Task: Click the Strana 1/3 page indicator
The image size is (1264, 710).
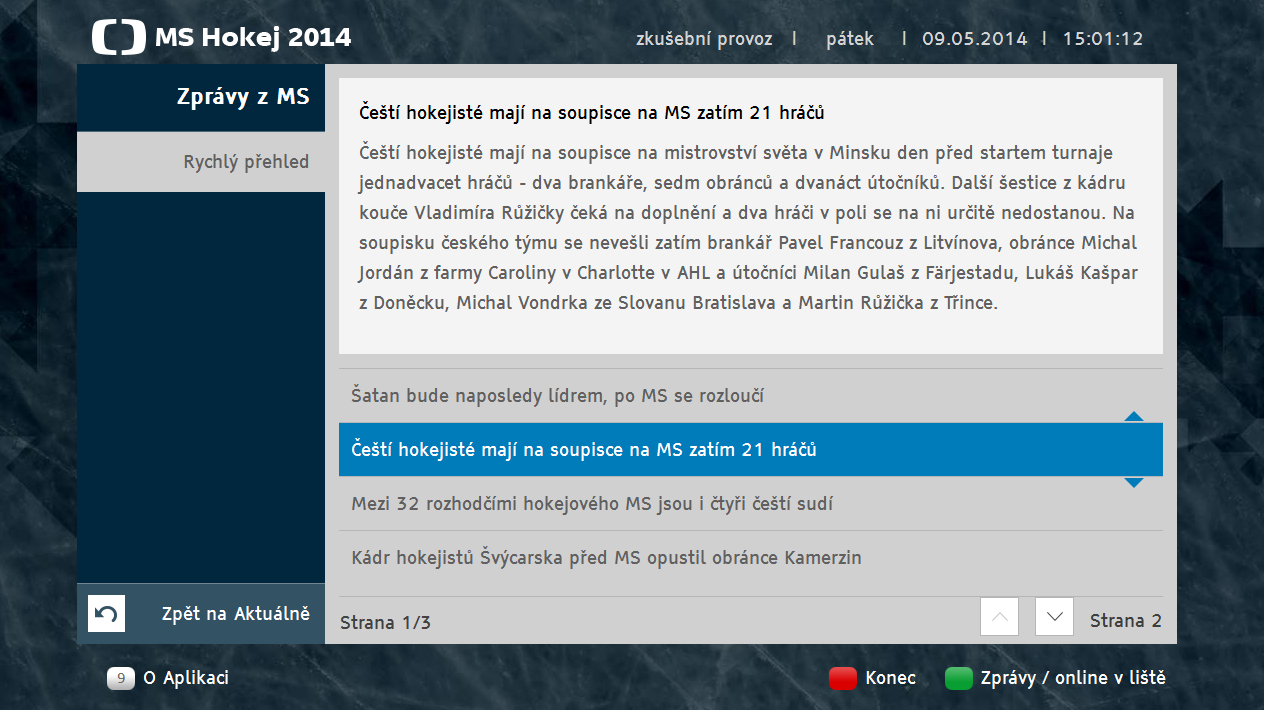Action: (386, 622)
